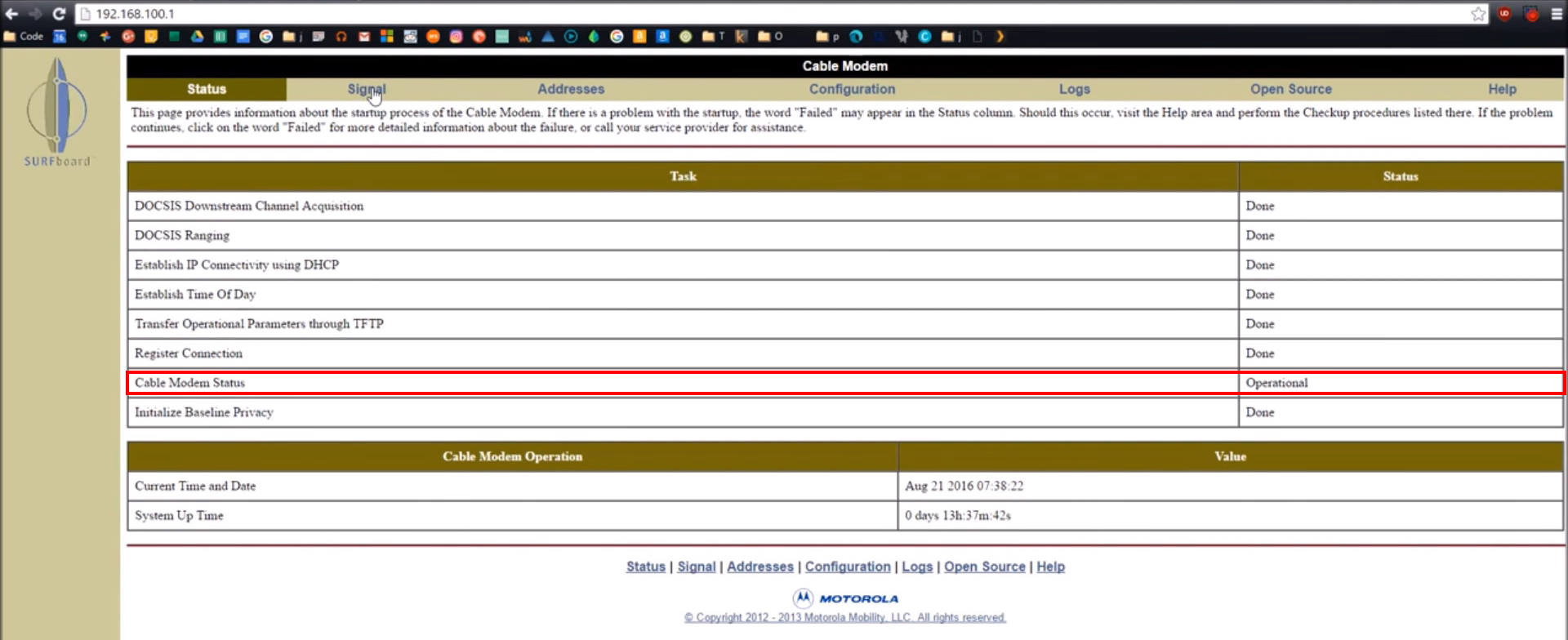
Task: Expand bookmarks overflow chevron
Action: pos(1000,36)
